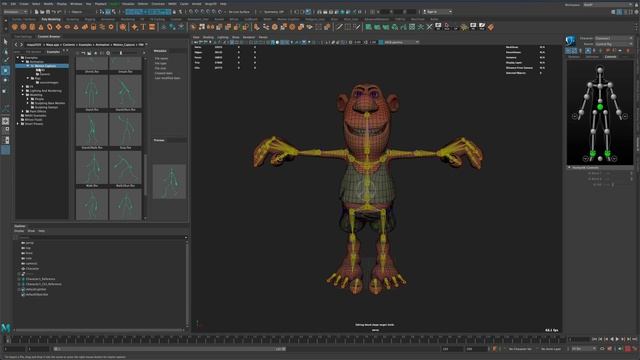640x360 pixels.
Task: Open the Workspace selector dropdown
Action: [x=609, y=4]
